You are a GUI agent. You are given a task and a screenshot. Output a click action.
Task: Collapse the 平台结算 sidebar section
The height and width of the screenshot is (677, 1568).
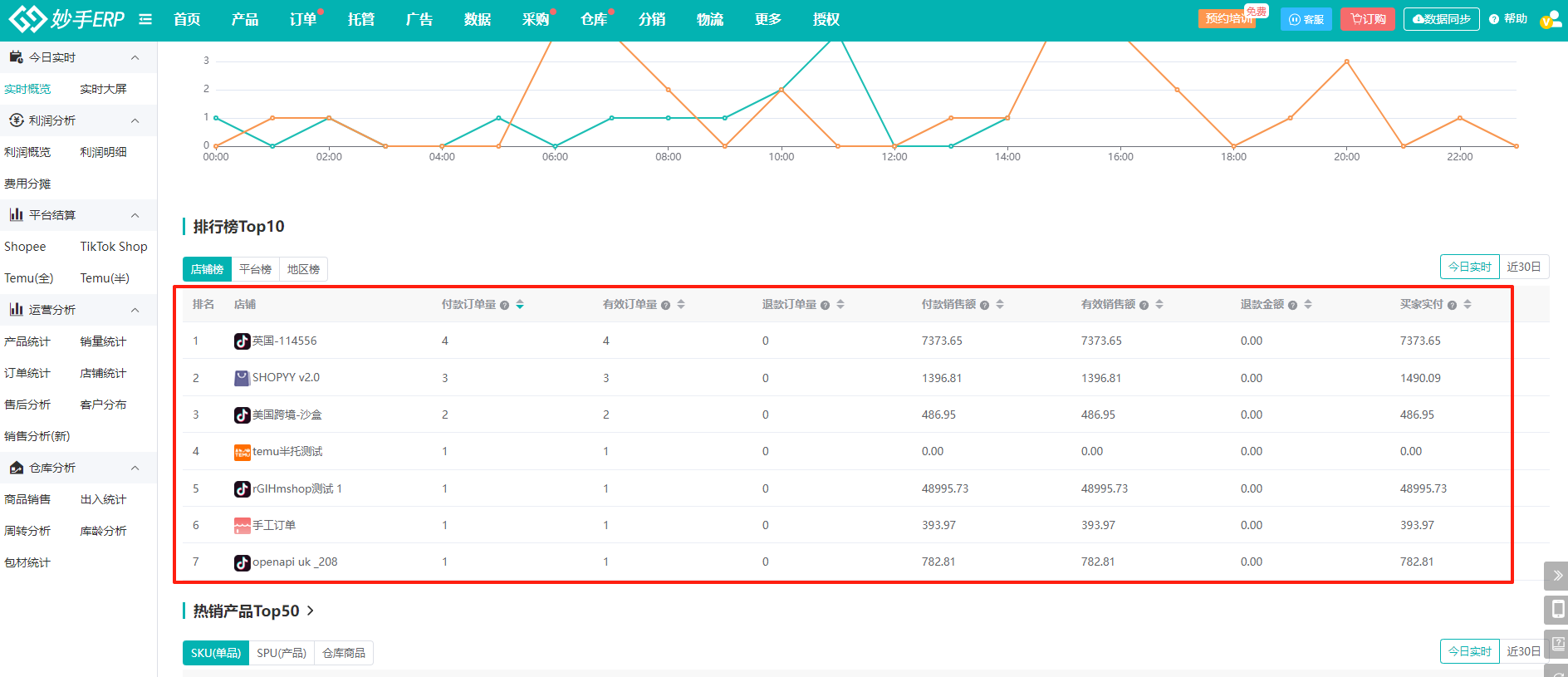pyautogui.click(x=135, y=215)
